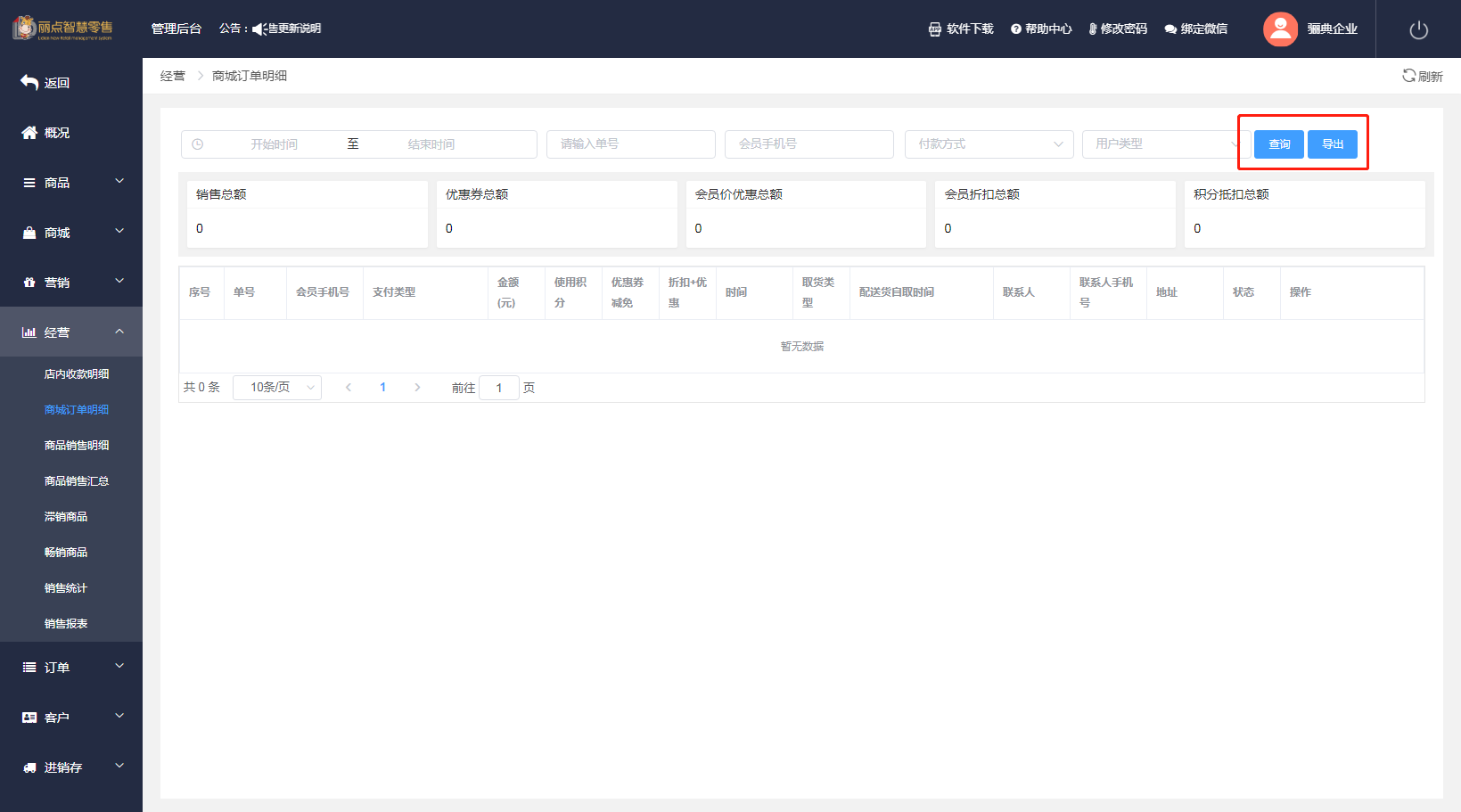The height and width of the screenshot is (812, 1461).
Task: Open 商品销售汇总 in the sidebar
Action: coord(77,481)
